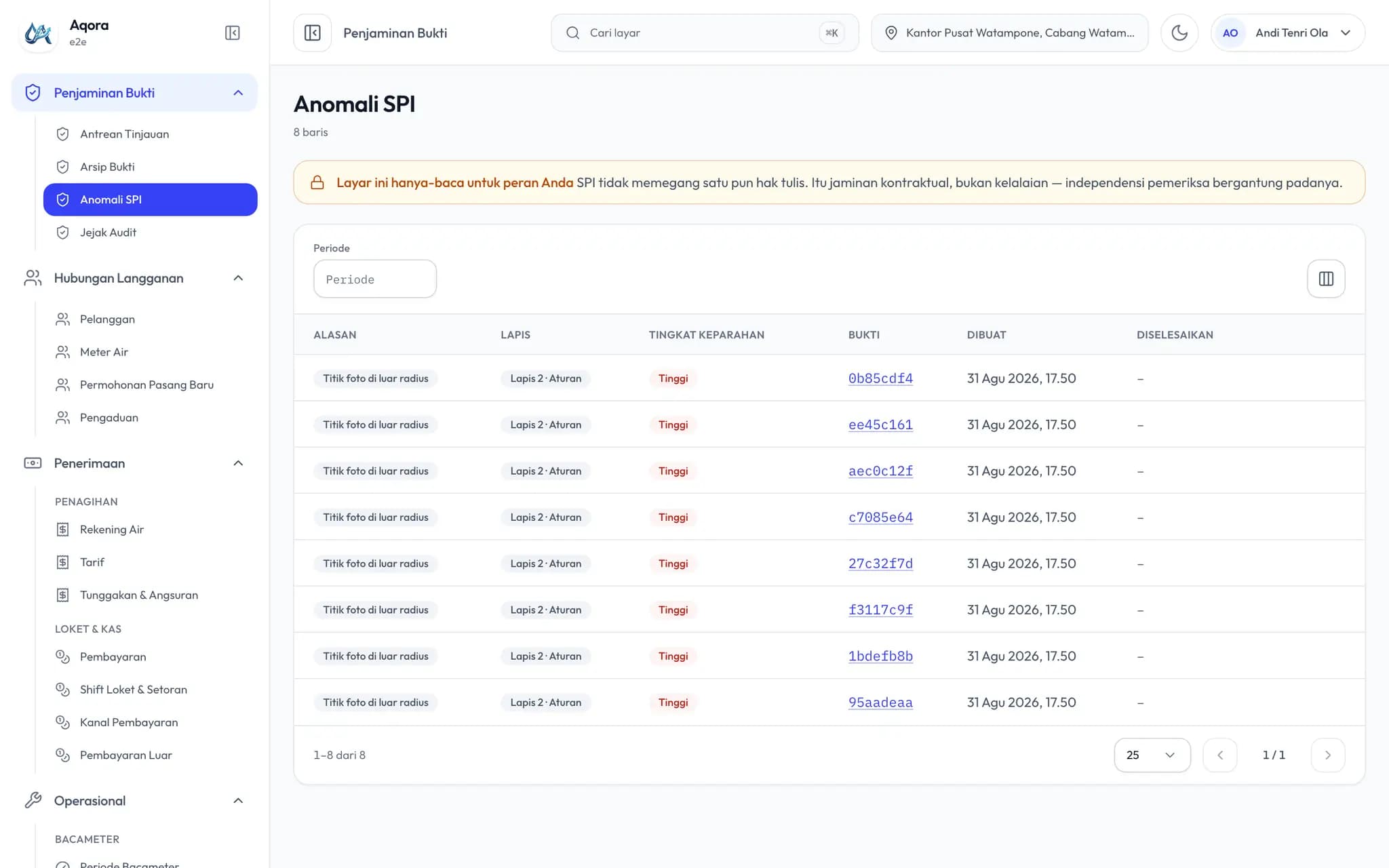Open evidence link 0b85cdf4

coord(880,378)
